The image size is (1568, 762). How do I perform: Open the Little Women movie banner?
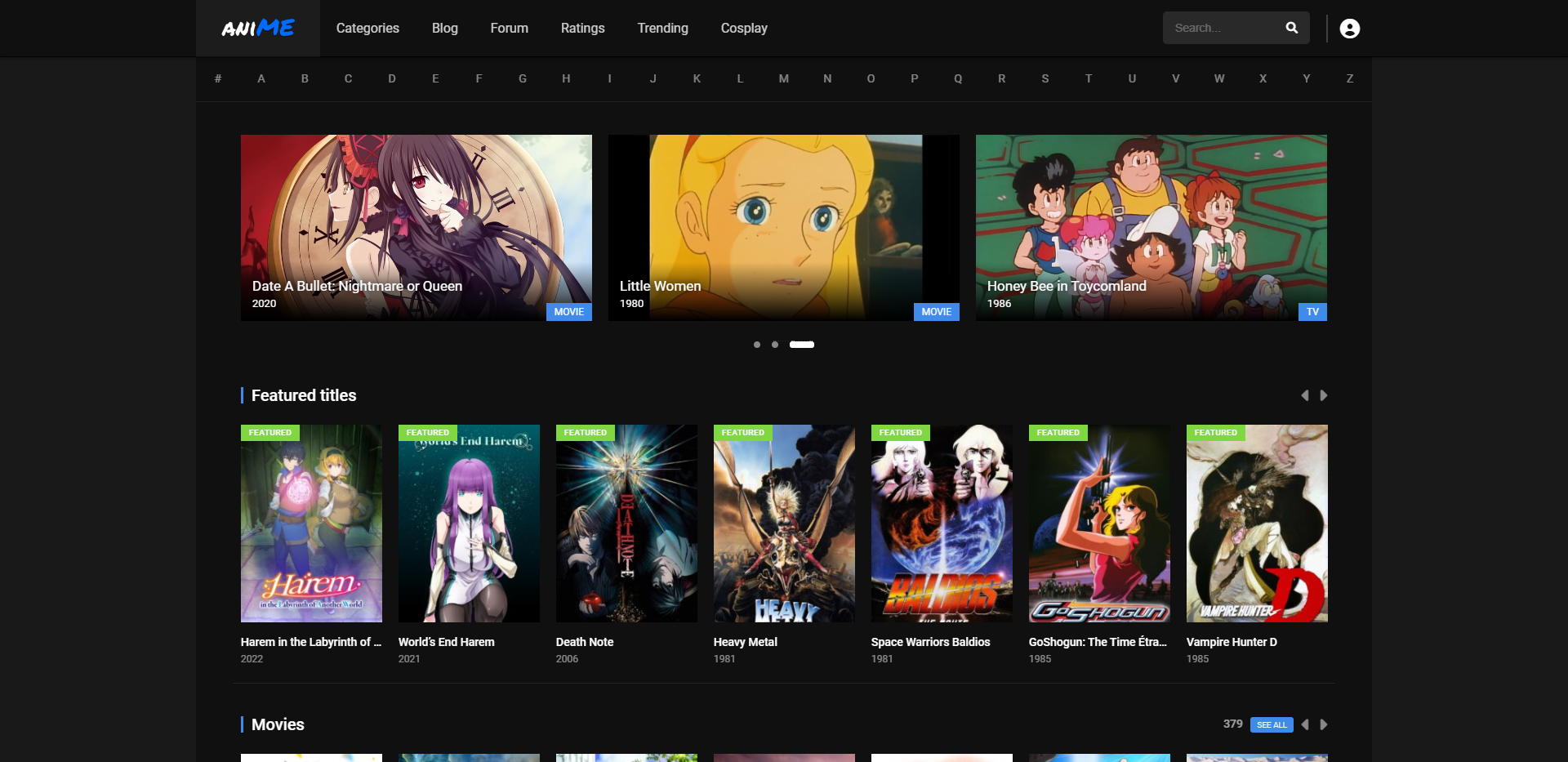(783, 227)
